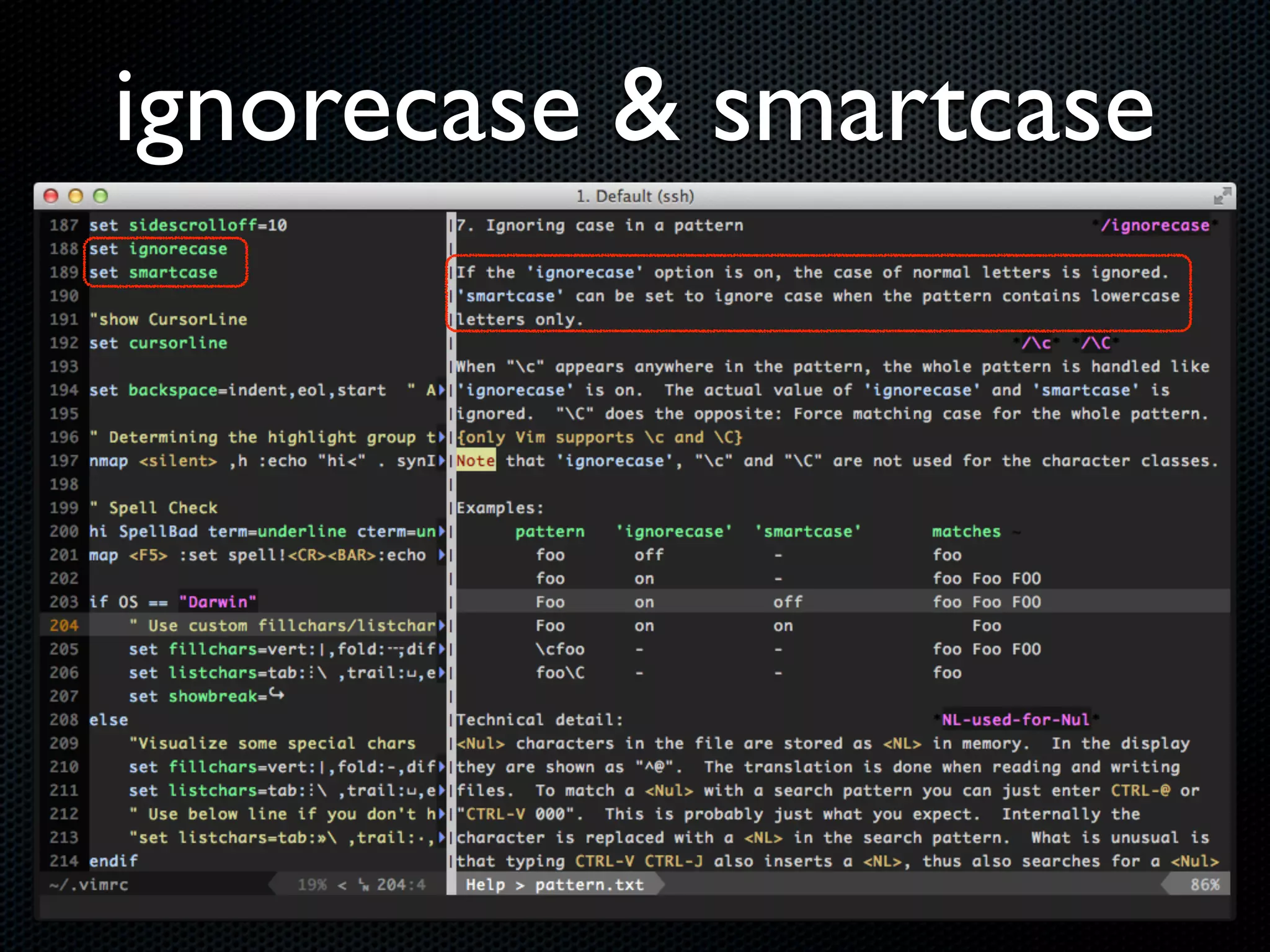Select the Help > pattern.txt status line
Screen dimensions: 1270x952
pyautogui.click(x=555, y=885)
